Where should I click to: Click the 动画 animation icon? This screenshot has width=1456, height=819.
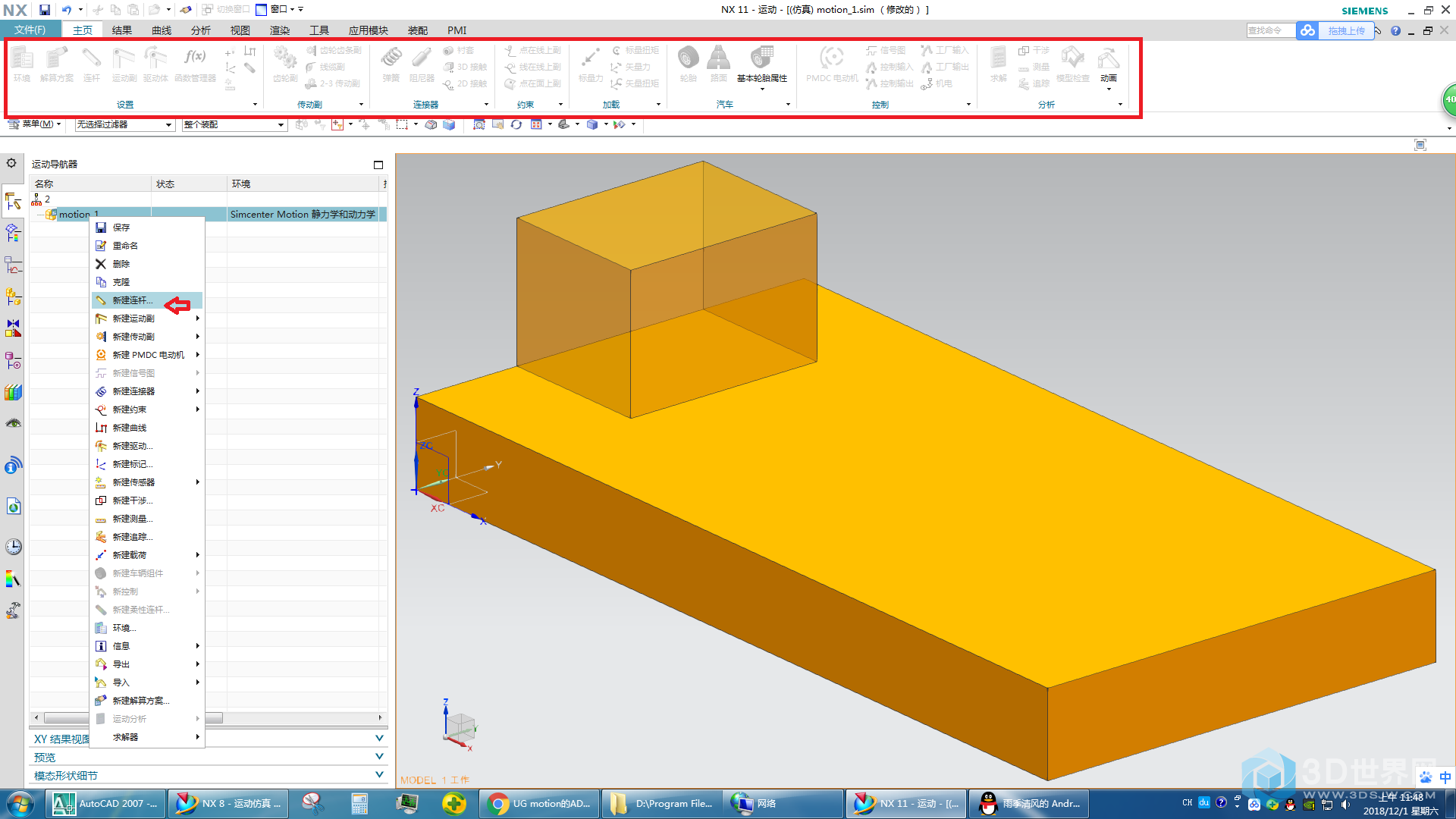(1109, 64)
